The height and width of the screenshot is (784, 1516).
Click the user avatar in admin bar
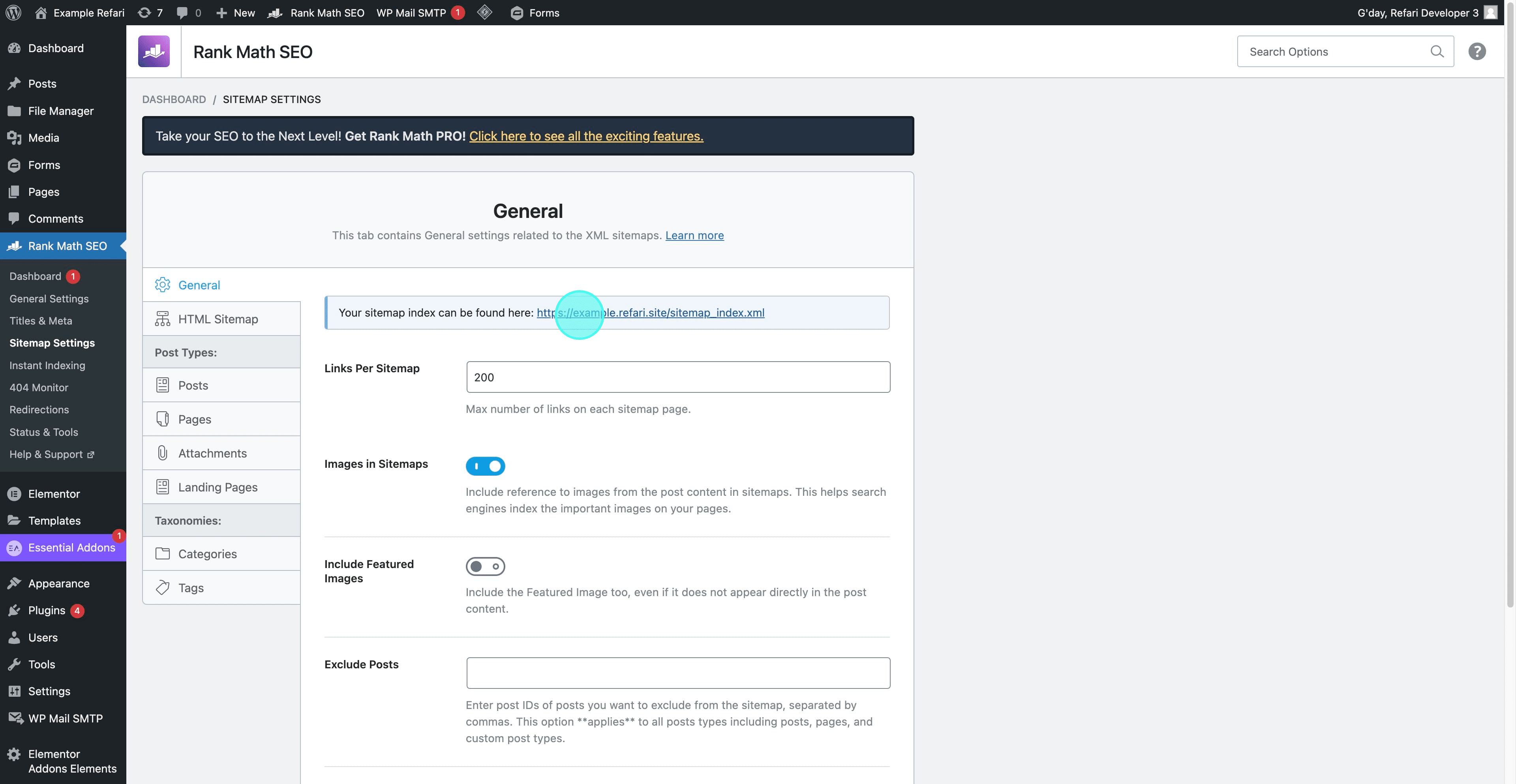point(1490,12)
